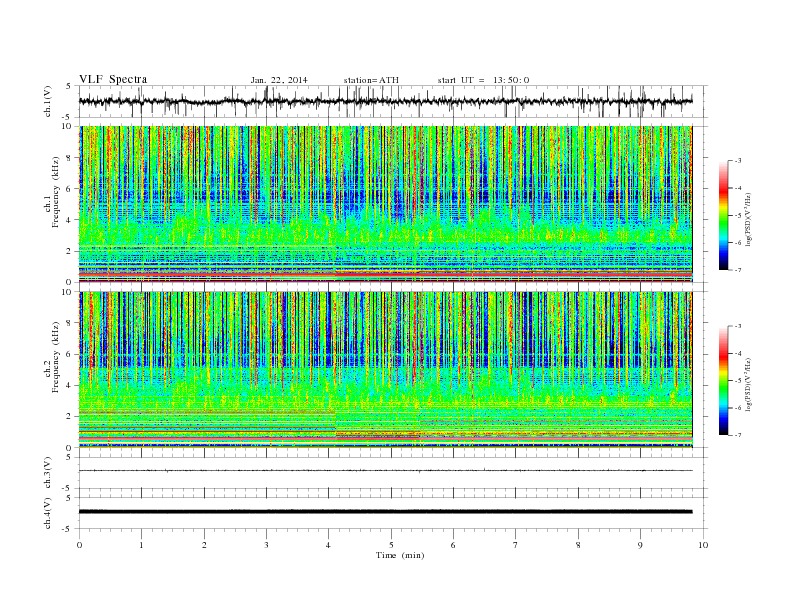The height and width of the screenshot is (612, 792).
Task: Click the "-5" tick on the lower colorbar
Action: (x=737, y=381)
